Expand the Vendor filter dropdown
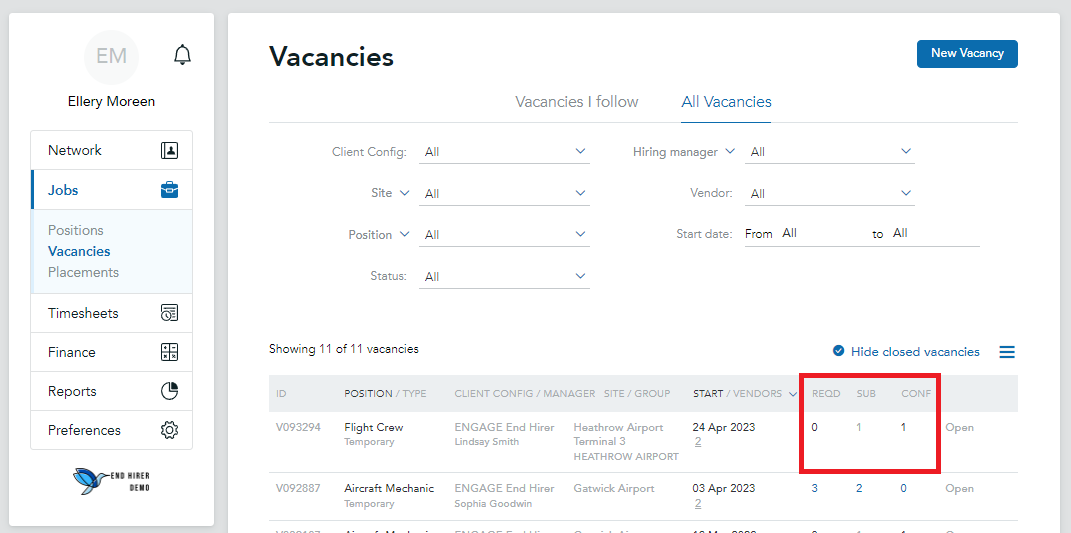The width and height of the screenshot is (1071, 533). 830,193
